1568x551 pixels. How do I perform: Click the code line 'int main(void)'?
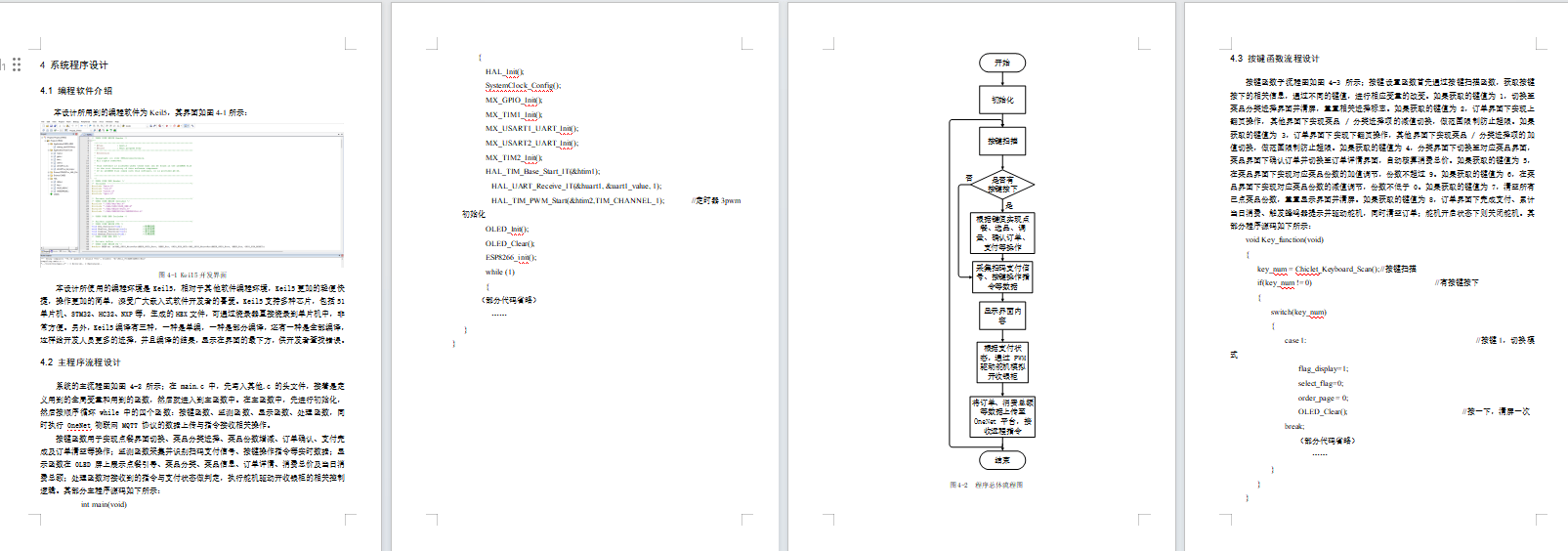[x=104, y=505]
